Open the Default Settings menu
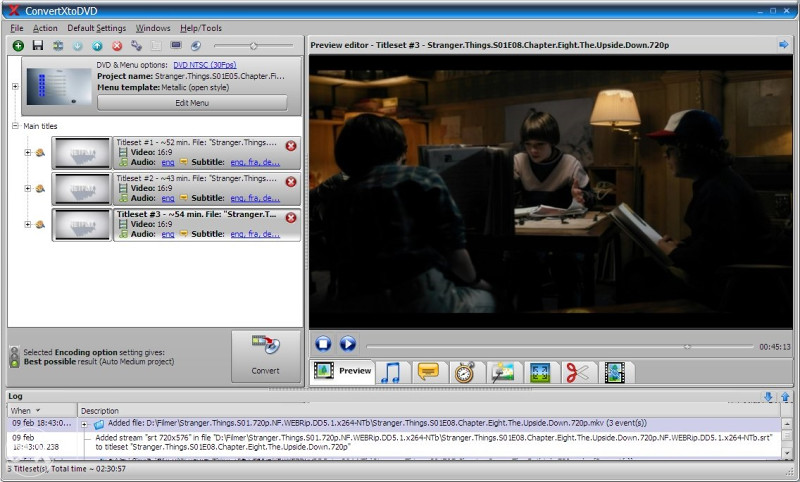 pos(96,28)
